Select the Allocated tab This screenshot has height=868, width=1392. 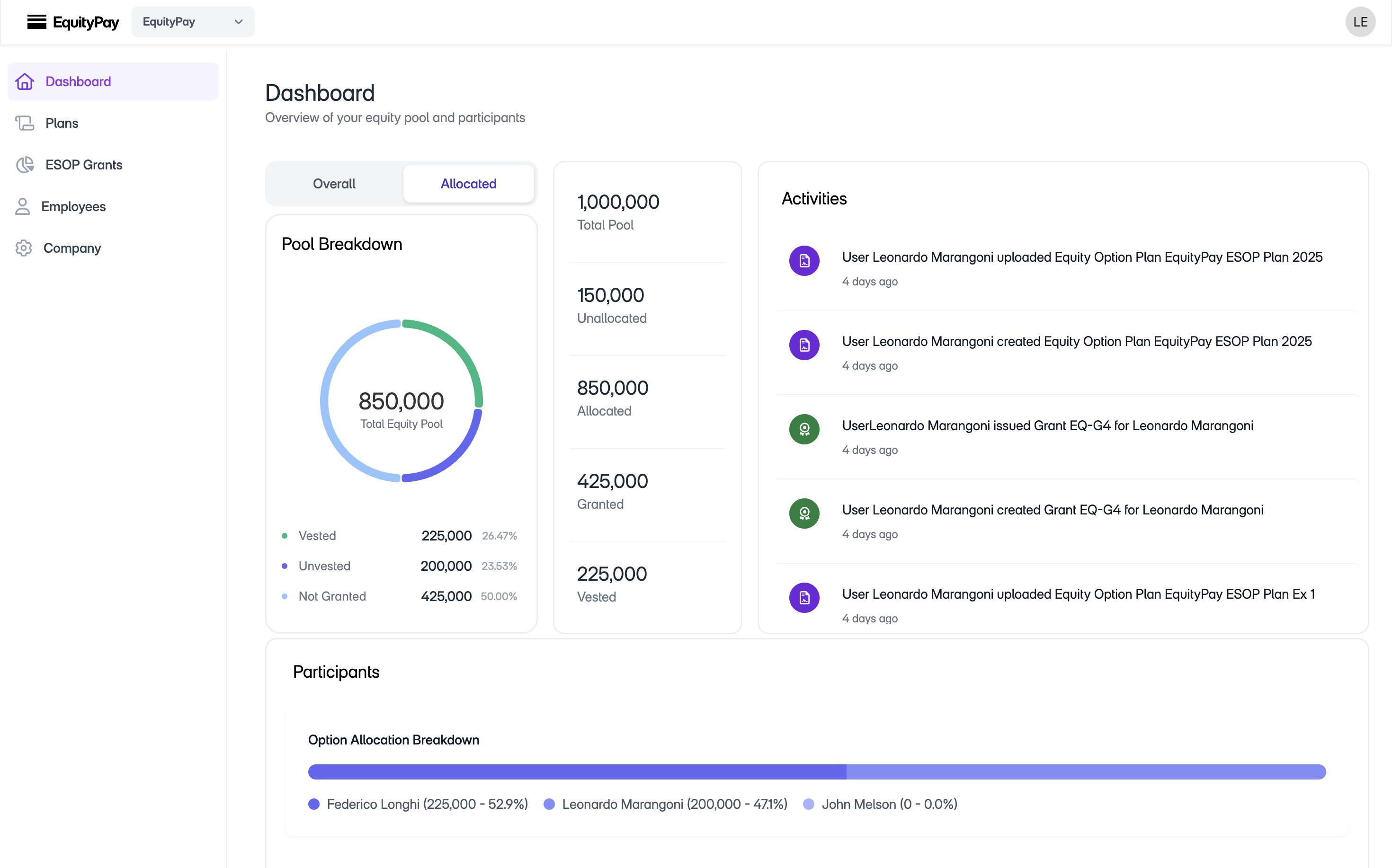click(468, 183)
